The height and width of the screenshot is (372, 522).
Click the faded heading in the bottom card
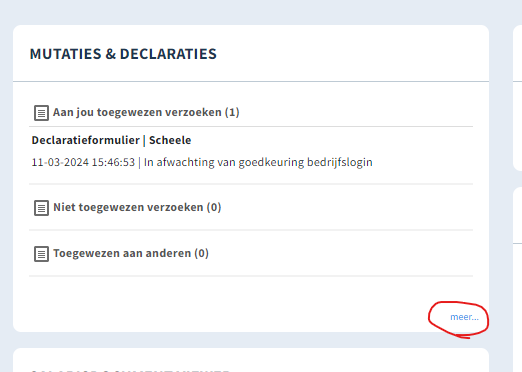130,370
